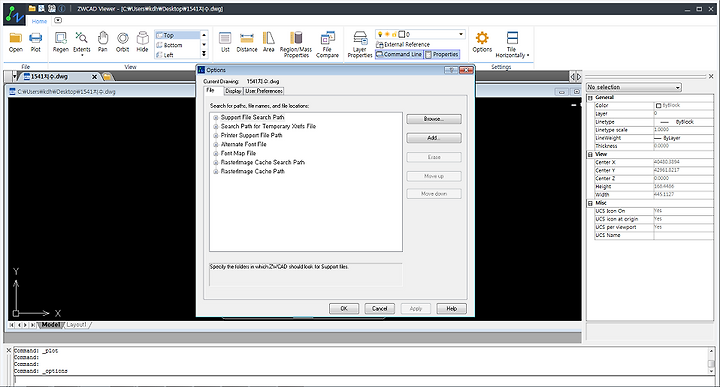720x387 pixels.
Task: Switch to the 1541 dwg document tab
Action: pos(51,77)
